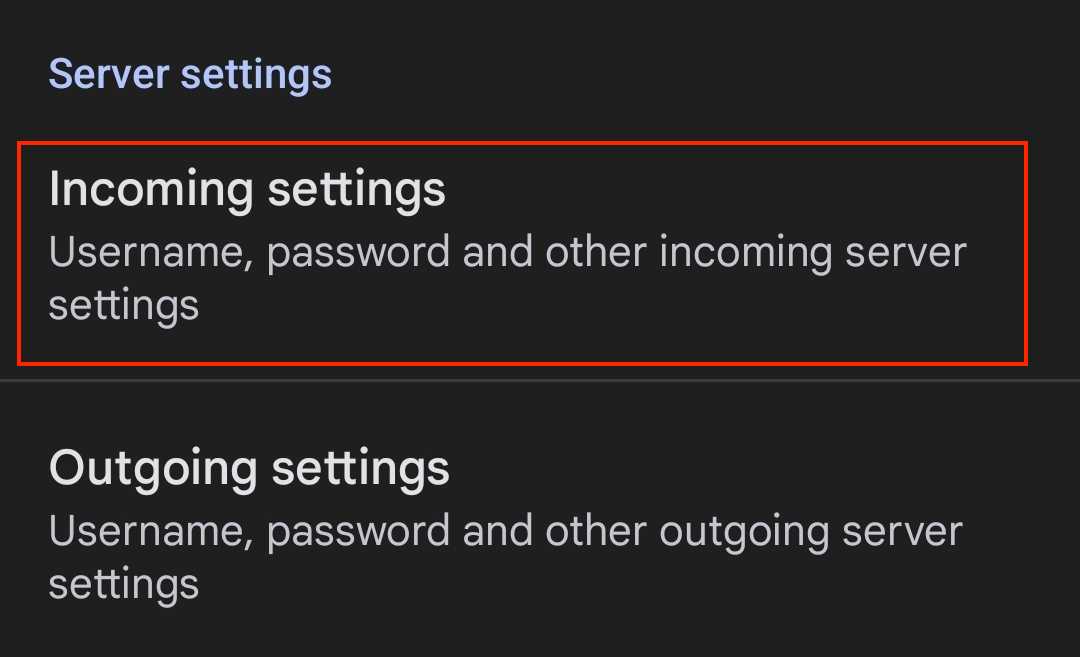Viewport: 1080px width, 657px height.
Task: Click the word 'Server' in the blue header
Action: coord(109,74)
